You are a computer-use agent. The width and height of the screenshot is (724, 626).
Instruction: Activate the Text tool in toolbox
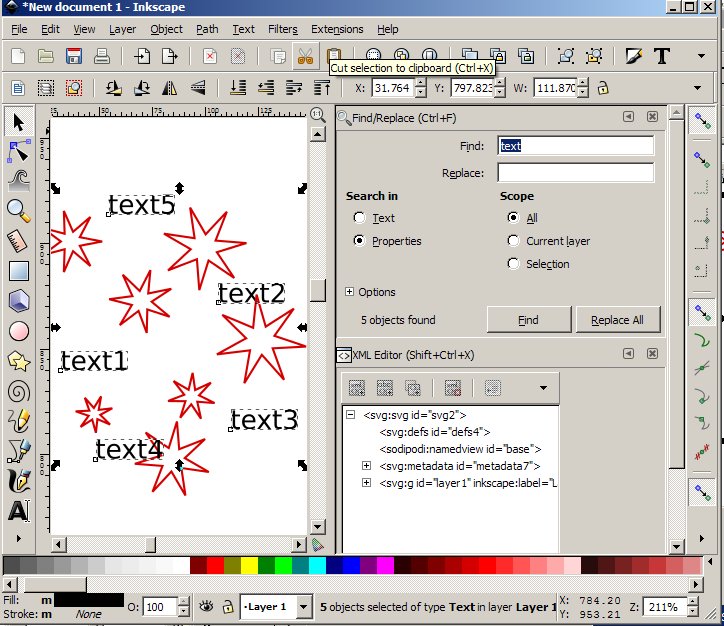18,511
